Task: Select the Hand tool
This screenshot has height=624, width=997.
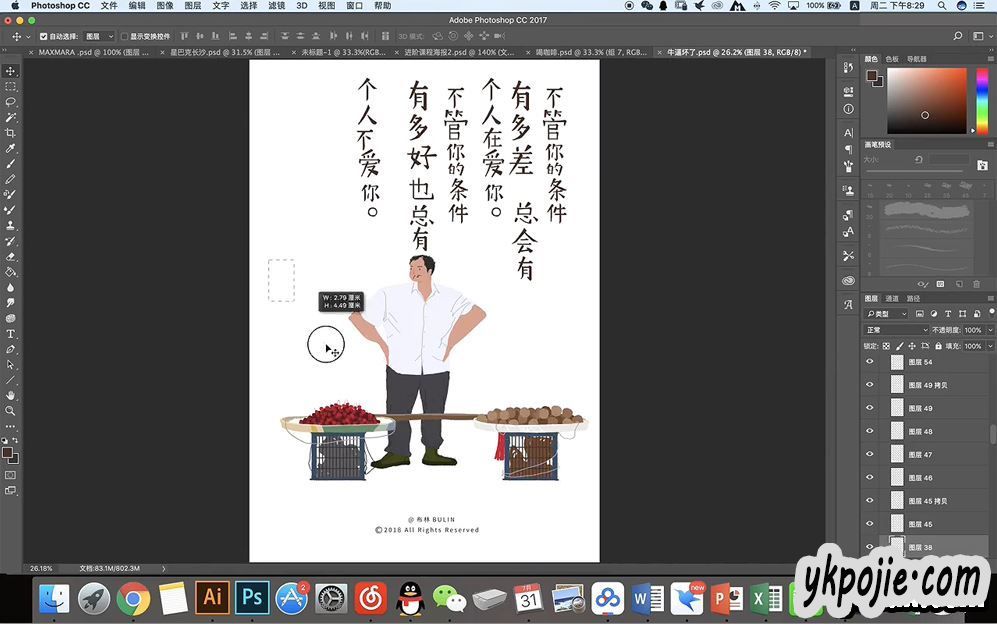Action: (x=10, y=395)
